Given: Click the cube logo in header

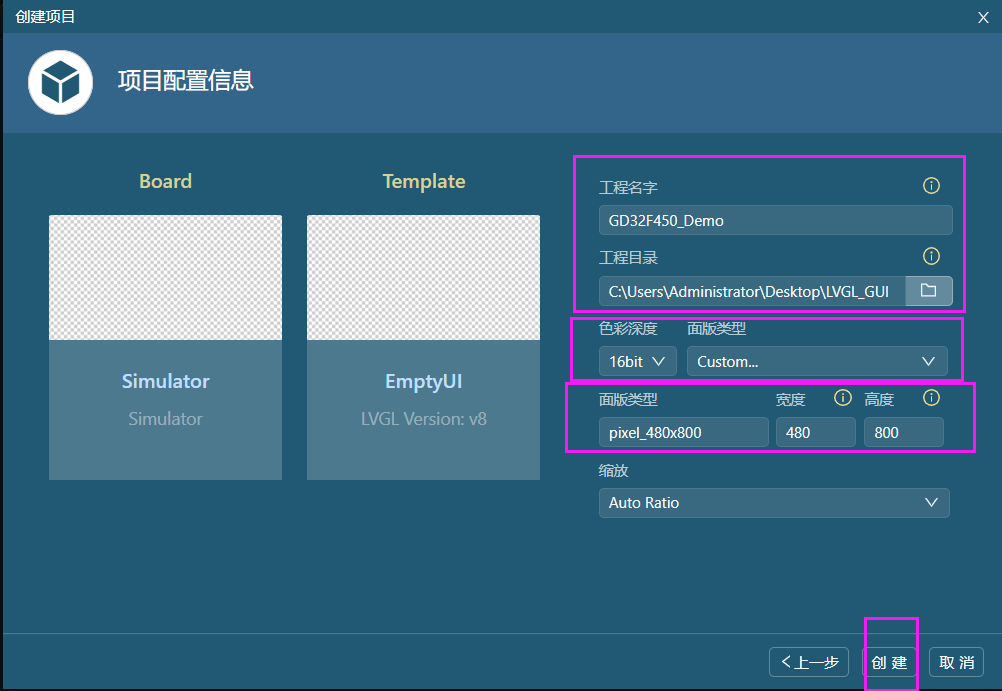Looking at the screenshot, I should click(61, 82).
